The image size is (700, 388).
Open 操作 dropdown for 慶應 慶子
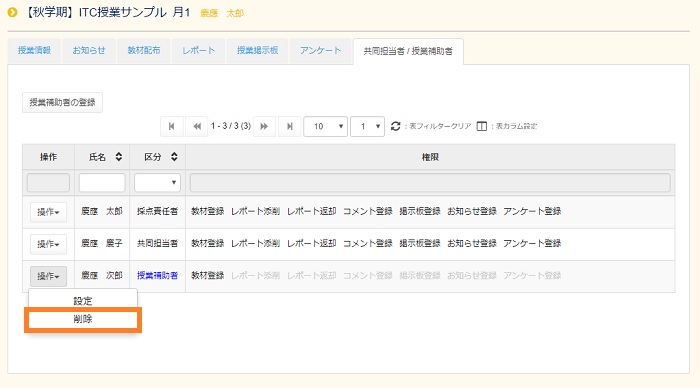pyautogui.click(x=48, y=244)
